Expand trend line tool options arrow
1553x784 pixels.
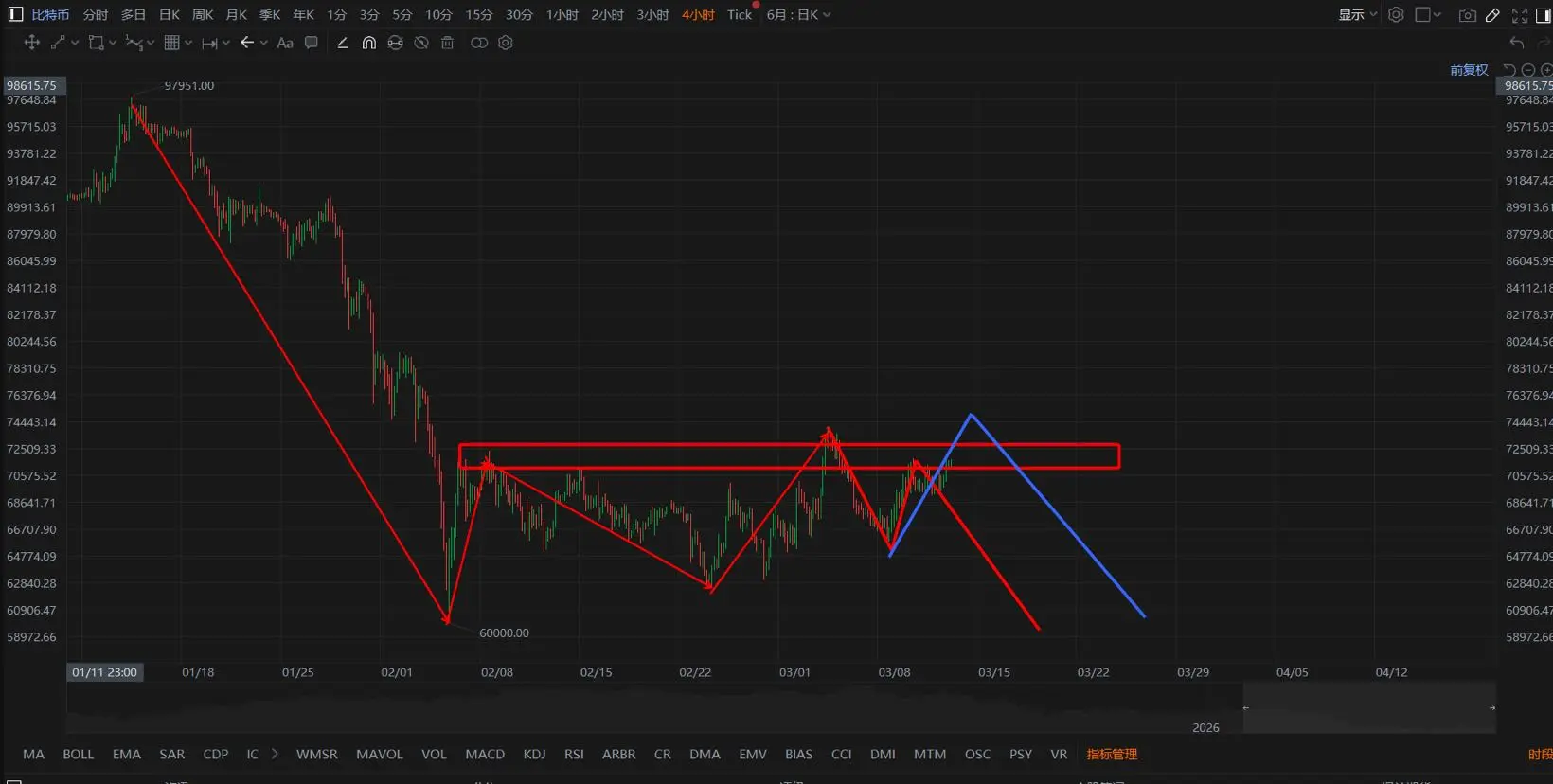click(75, 43)
